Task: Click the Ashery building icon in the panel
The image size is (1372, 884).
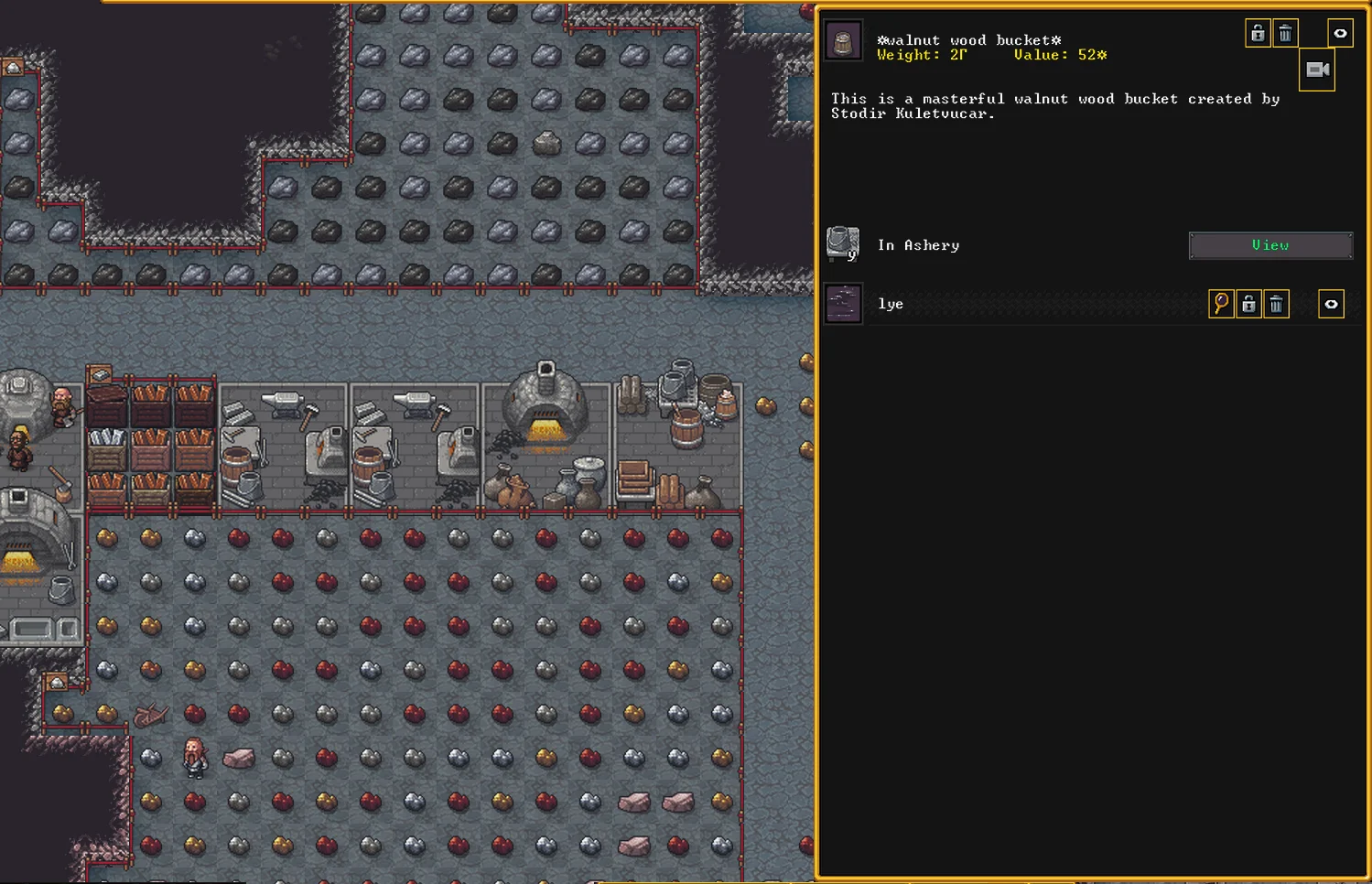Action: coord(843,244)
